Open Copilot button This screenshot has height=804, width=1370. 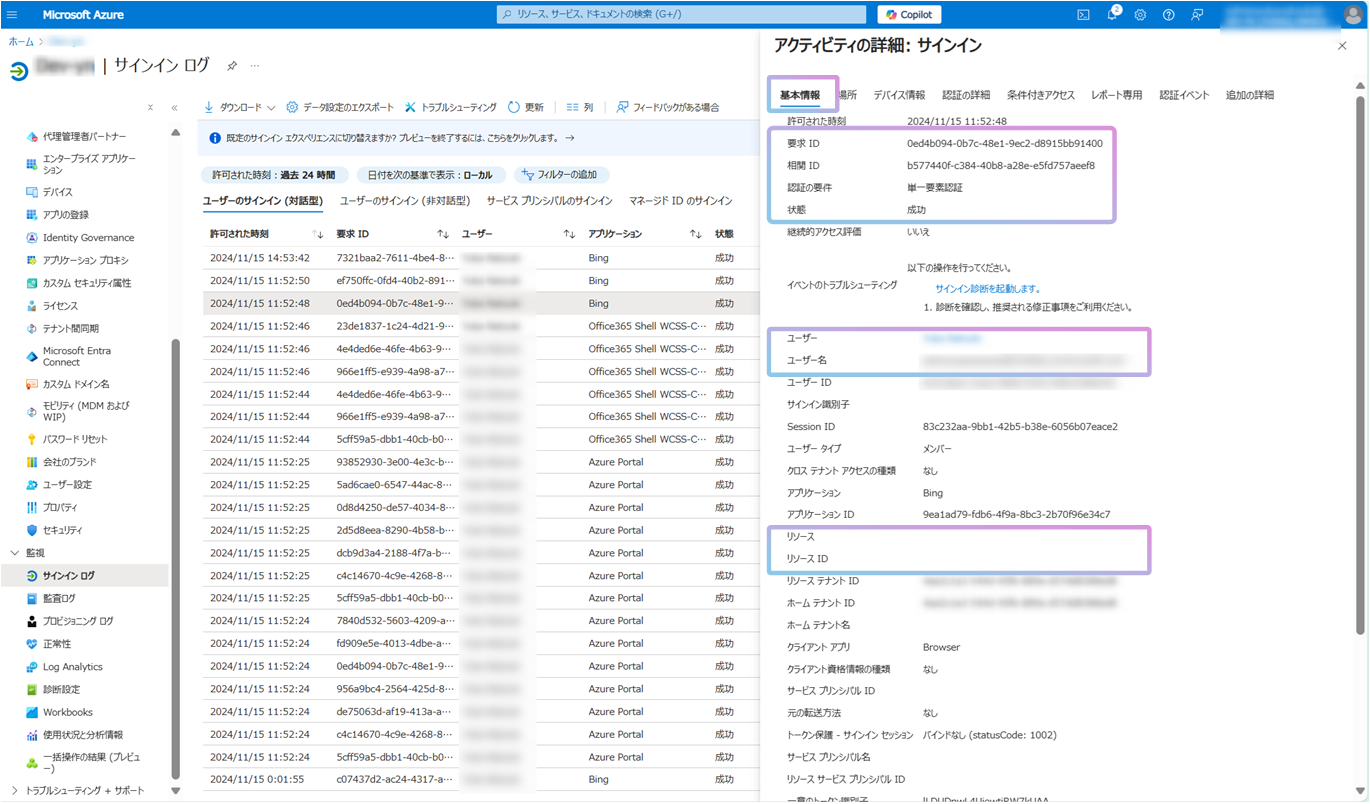pos(909,15)
